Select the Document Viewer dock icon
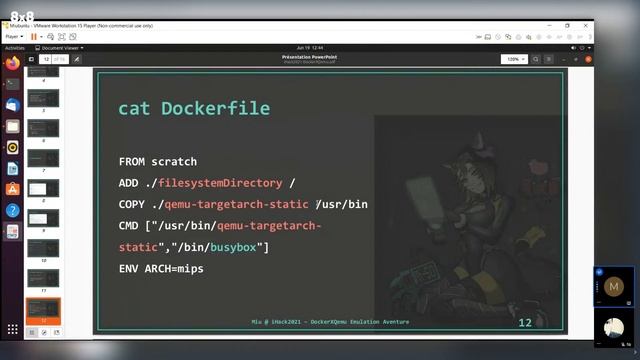 [x=13, y=232]
